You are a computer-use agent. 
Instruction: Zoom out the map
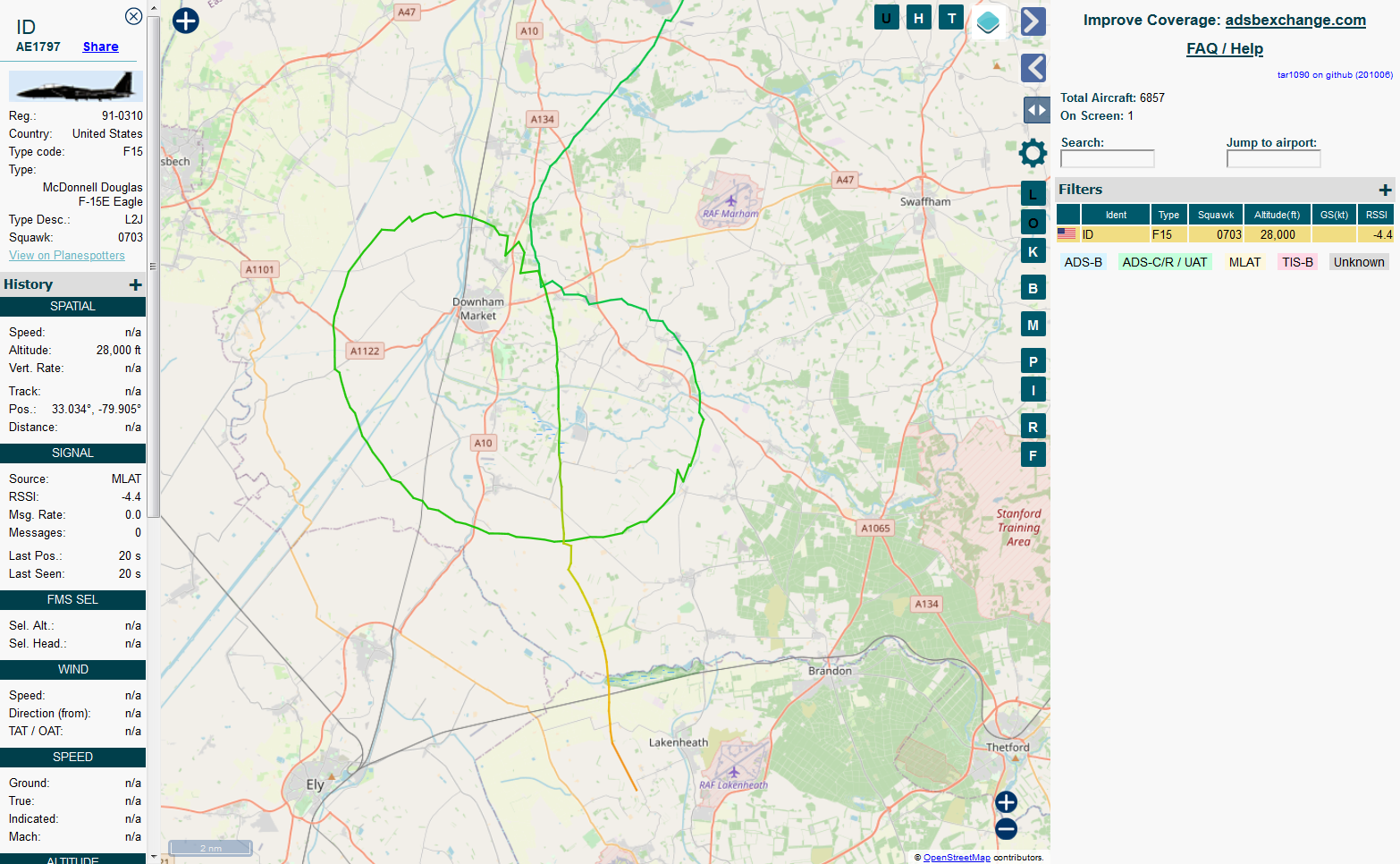click(1006, 829)
